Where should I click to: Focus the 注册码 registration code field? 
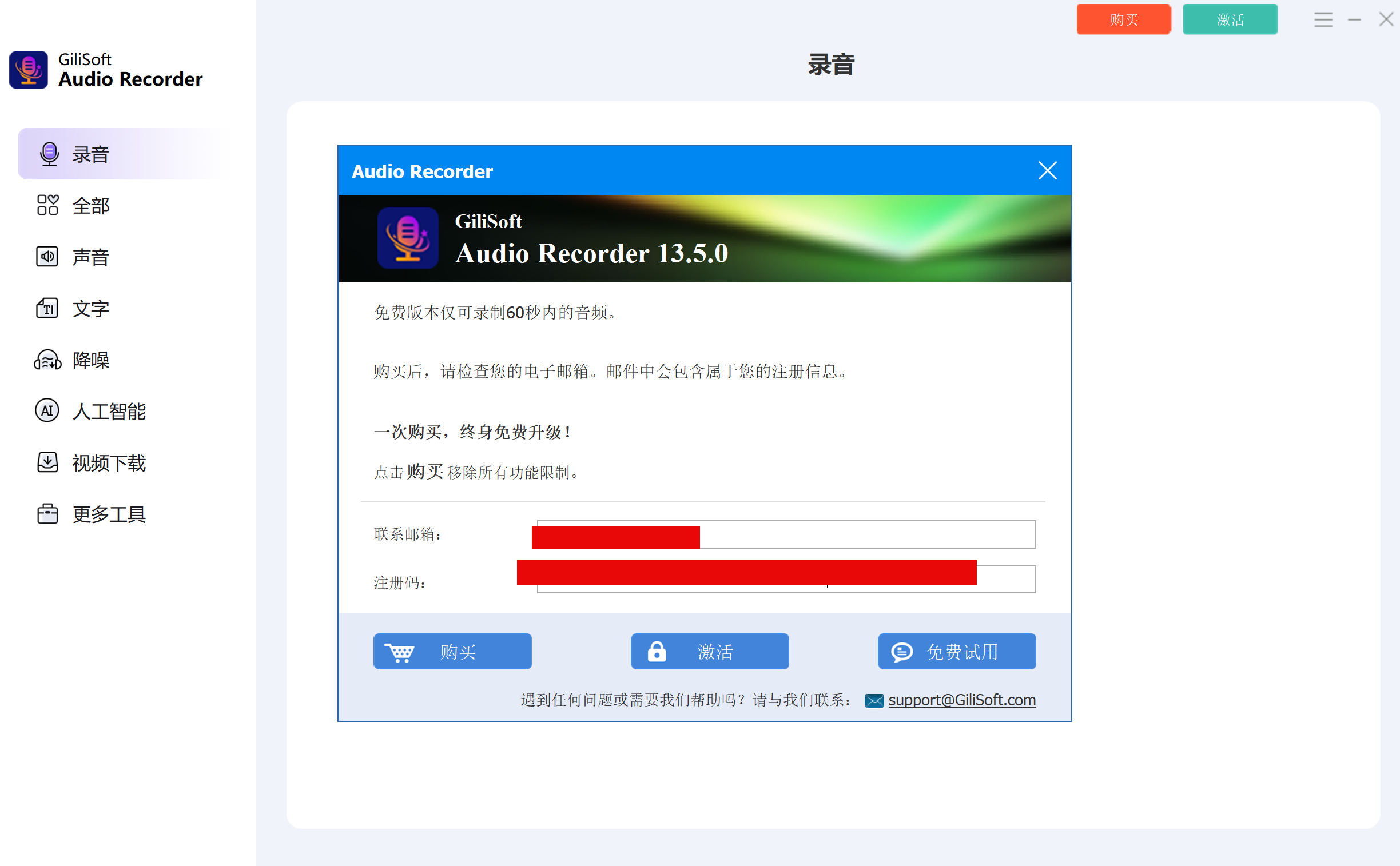click(1006, 580)
